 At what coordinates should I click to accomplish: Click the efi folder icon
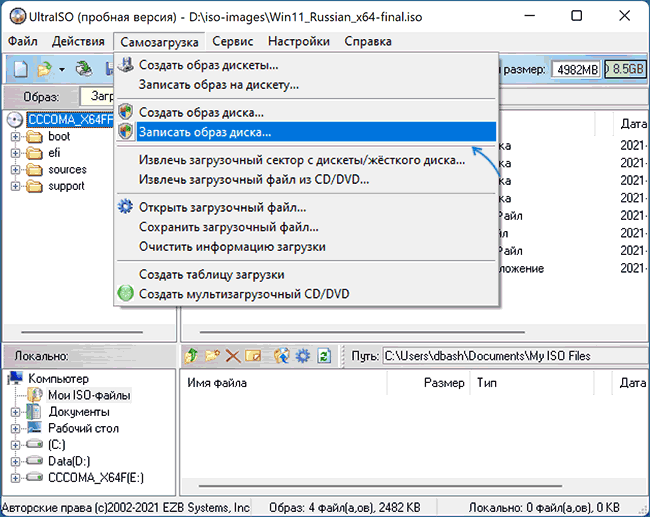[x=34, y=153]
